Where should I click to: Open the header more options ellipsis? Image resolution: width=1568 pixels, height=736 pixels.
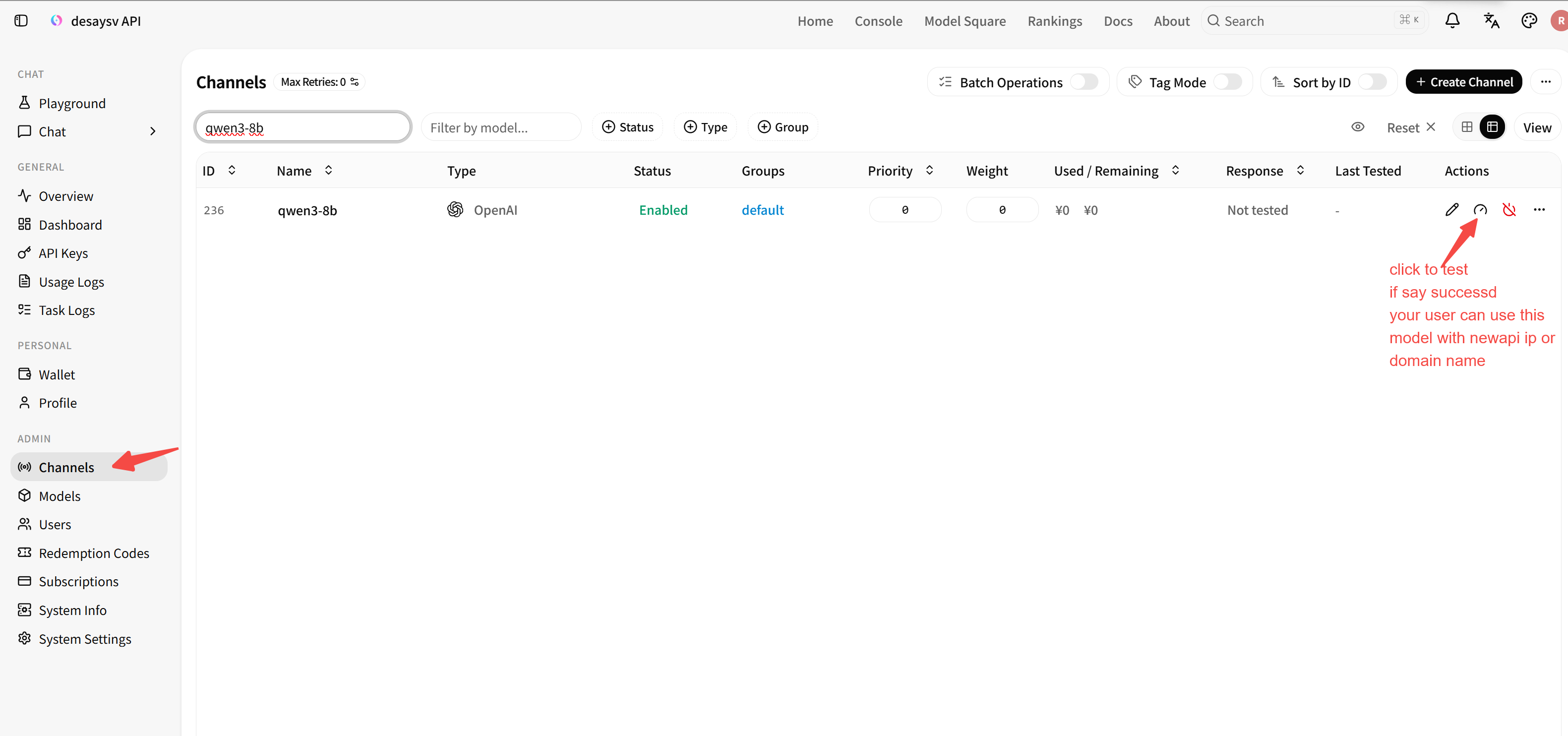[1546, 81]
